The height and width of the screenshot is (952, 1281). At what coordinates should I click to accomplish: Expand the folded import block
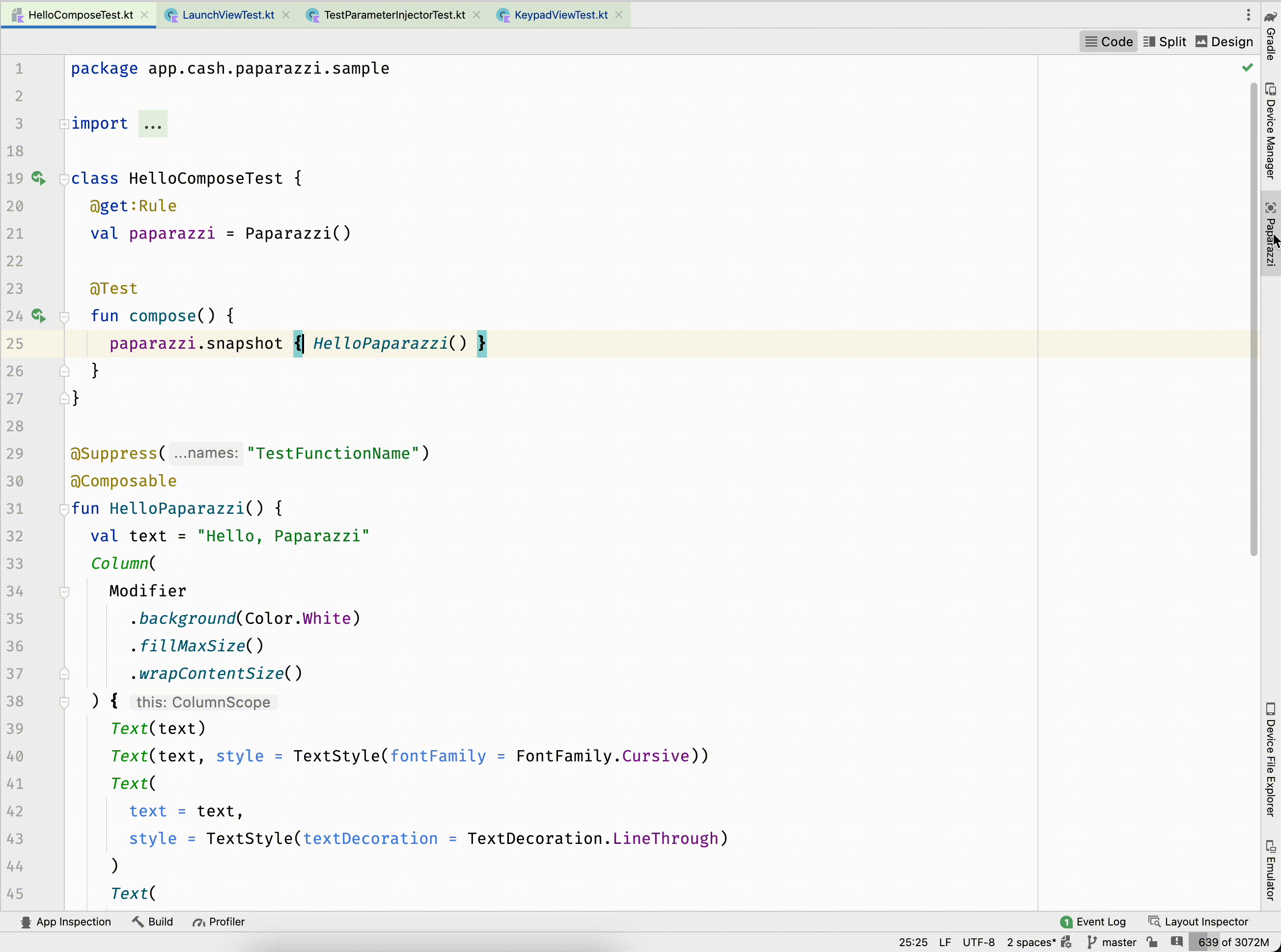point(64,123)
